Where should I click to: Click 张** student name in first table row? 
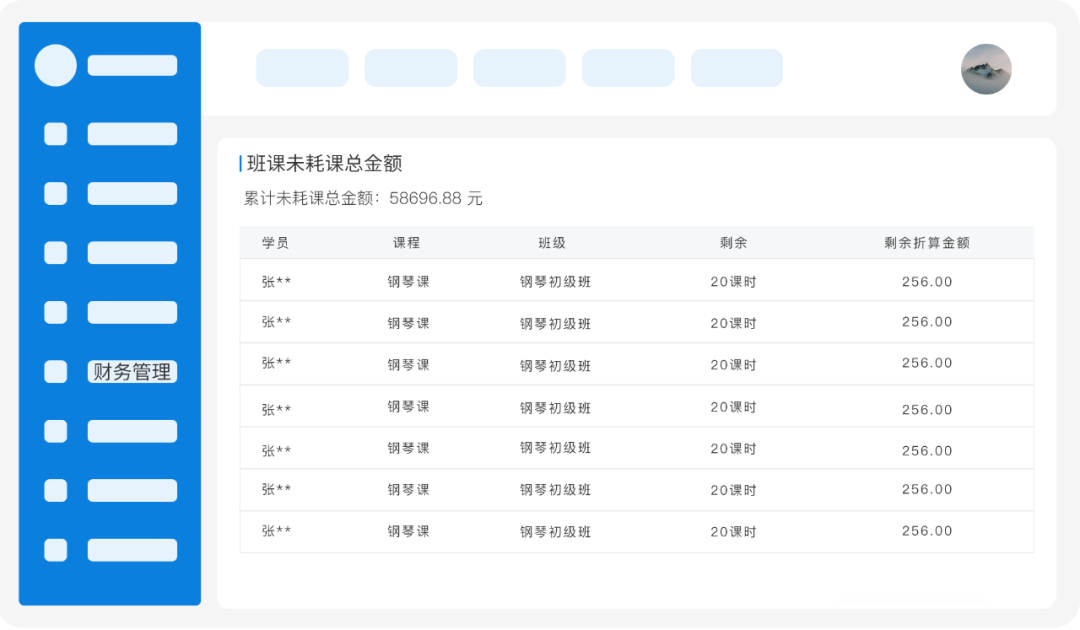point(277,282)
